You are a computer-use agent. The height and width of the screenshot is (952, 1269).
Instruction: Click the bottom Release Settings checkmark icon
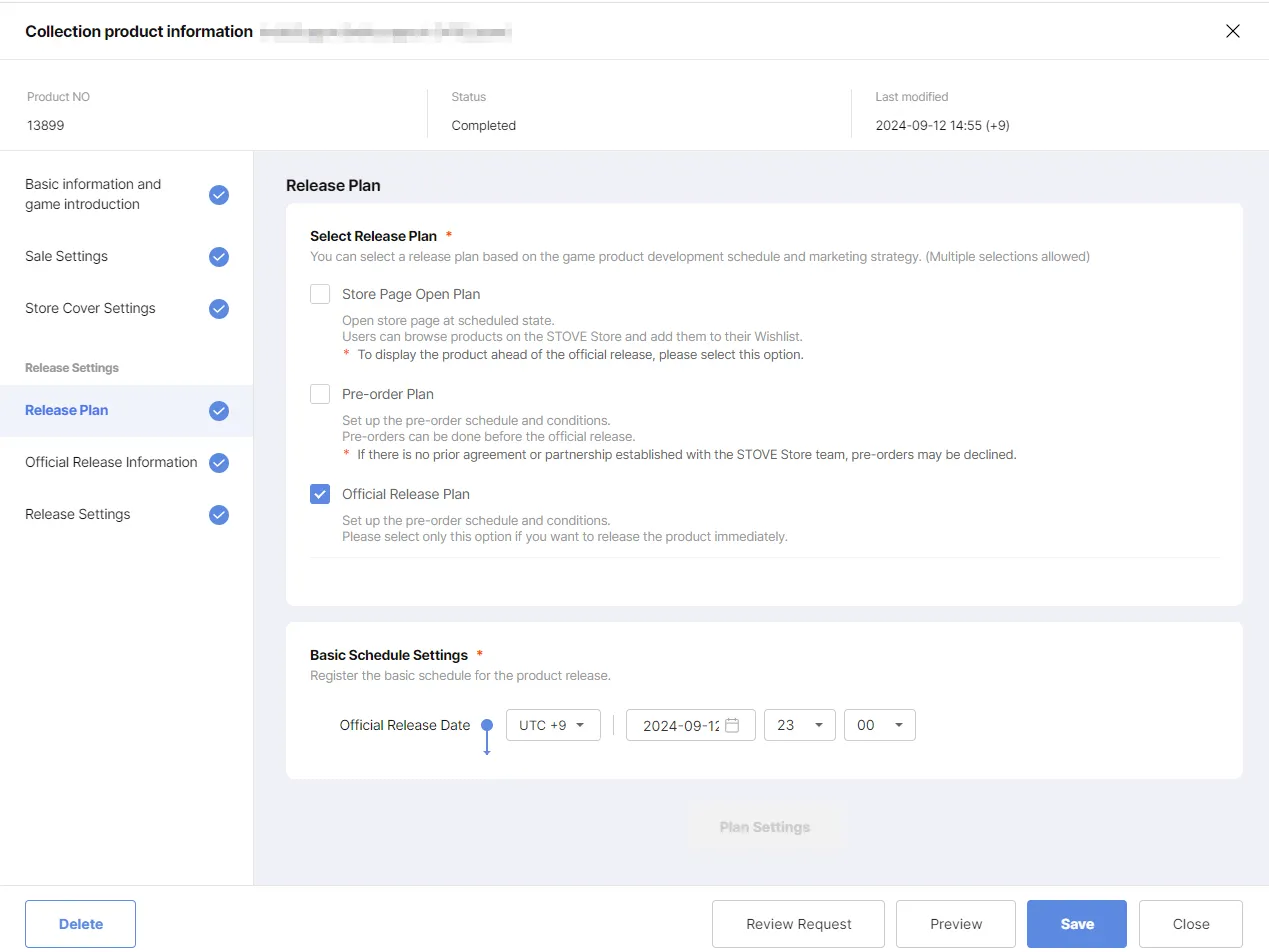pos(219,515)
